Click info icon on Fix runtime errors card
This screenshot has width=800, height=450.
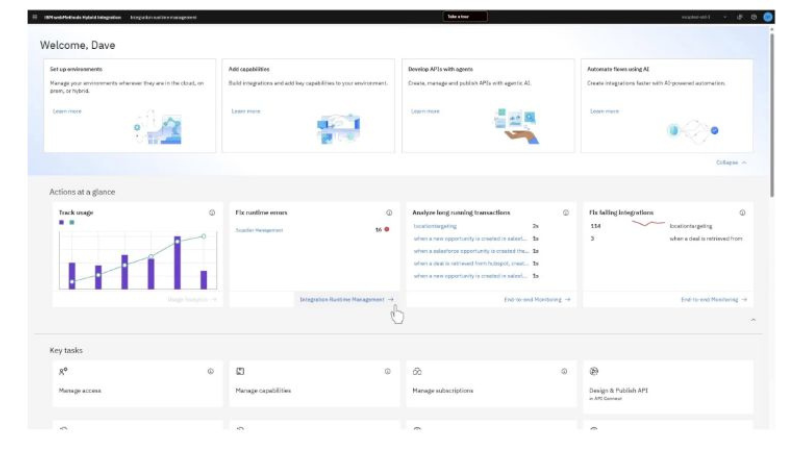click(389, 213)
